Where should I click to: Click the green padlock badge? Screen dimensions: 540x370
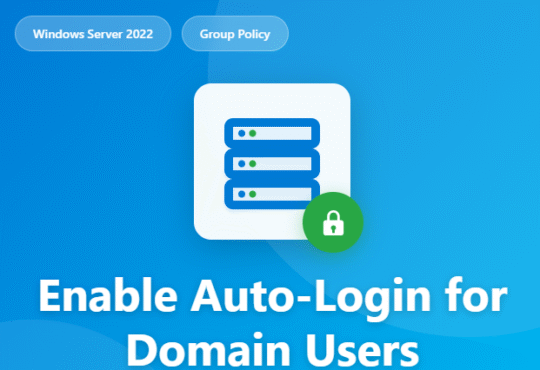[333, 223]
